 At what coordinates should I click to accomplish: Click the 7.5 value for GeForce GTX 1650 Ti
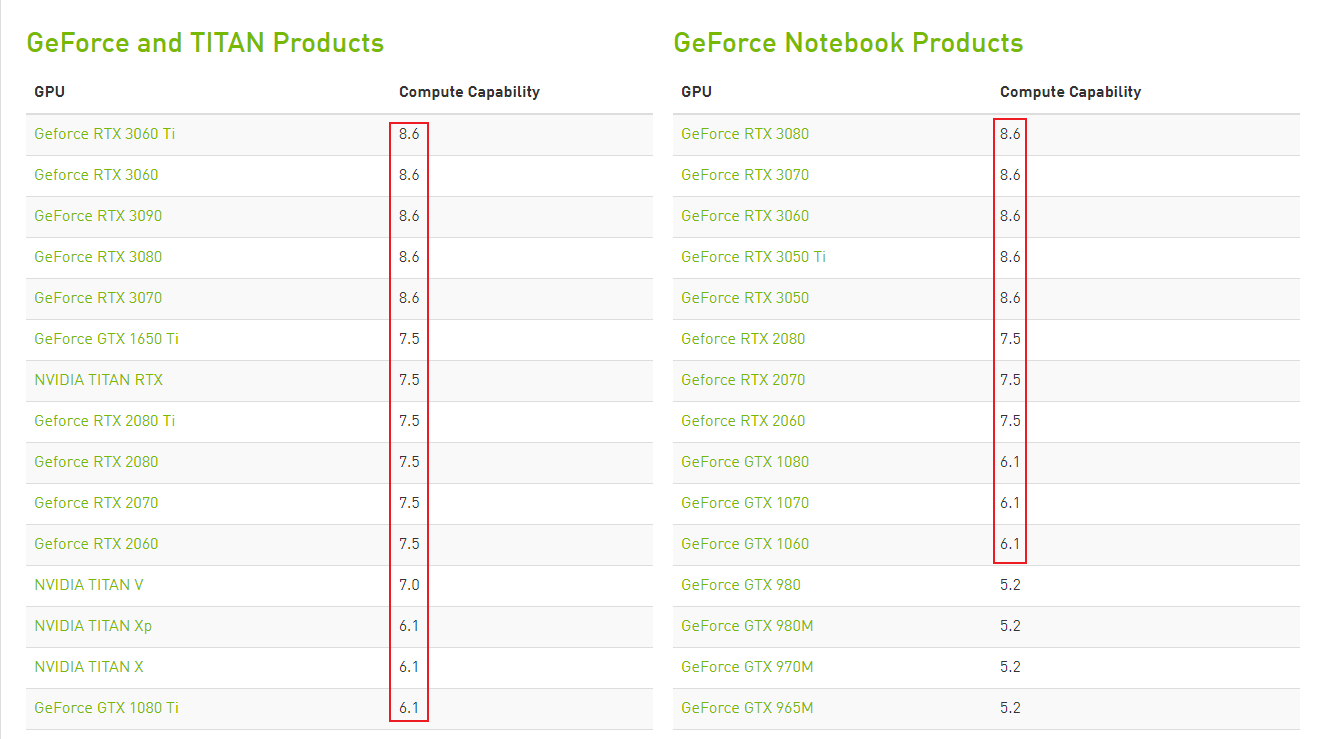(409, 339)
